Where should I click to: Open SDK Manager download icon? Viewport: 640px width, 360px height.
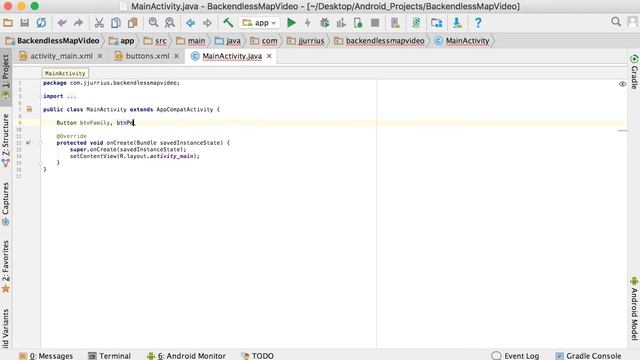(x=457, y=23)
